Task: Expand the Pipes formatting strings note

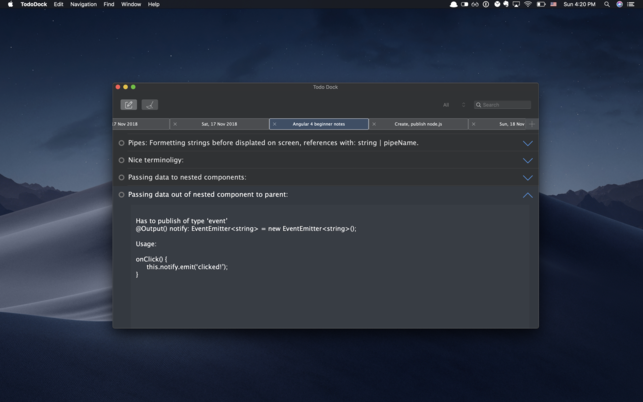Action: [528, 143]
